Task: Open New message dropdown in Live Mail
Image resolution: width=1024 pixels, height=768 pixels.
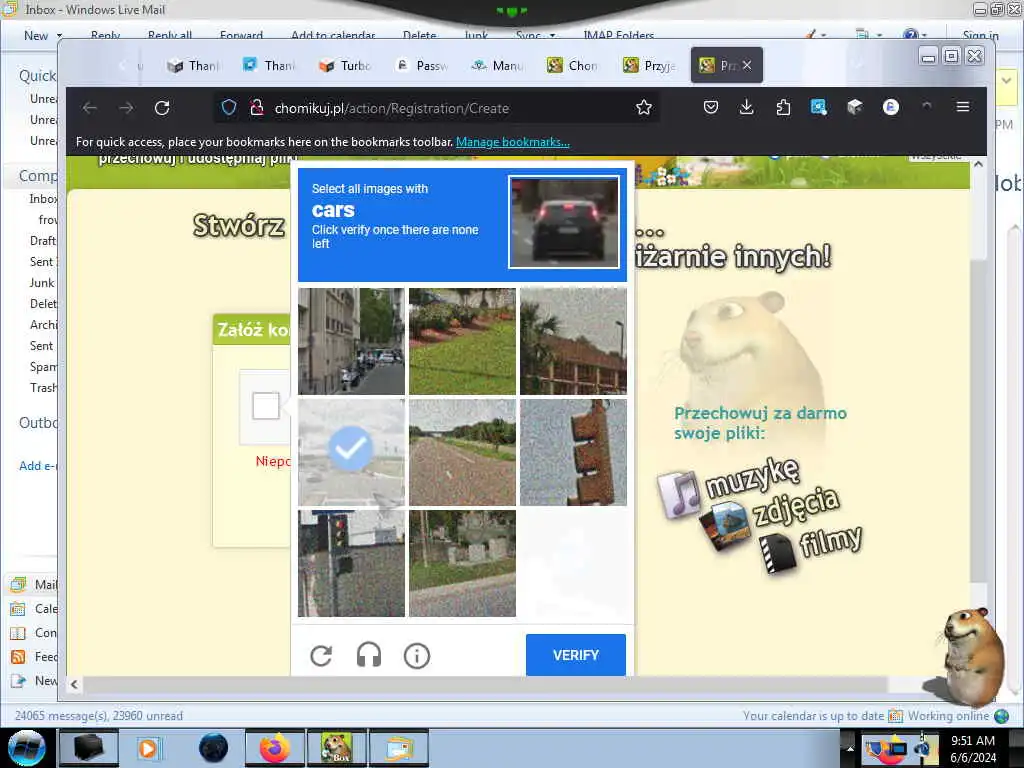Action: pos(59,35)
